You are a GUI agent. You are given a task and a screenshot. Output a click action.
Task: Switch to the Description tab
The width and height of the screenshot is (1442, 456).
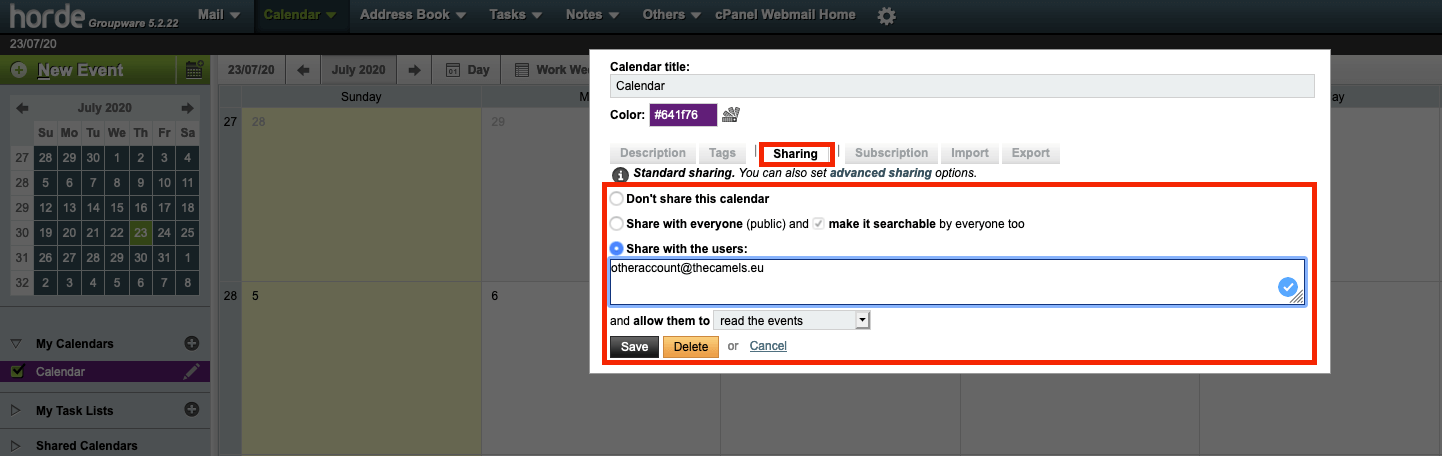653,153
